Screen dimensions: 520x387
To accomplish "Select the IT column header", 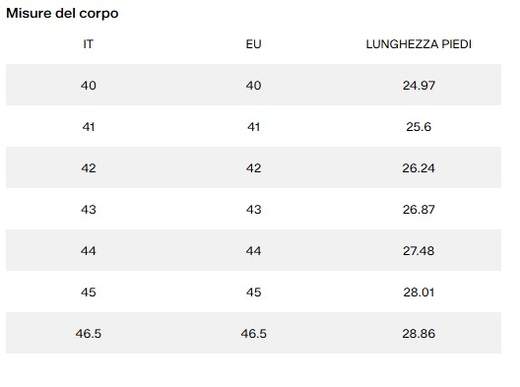I will (x=88, y=44).
